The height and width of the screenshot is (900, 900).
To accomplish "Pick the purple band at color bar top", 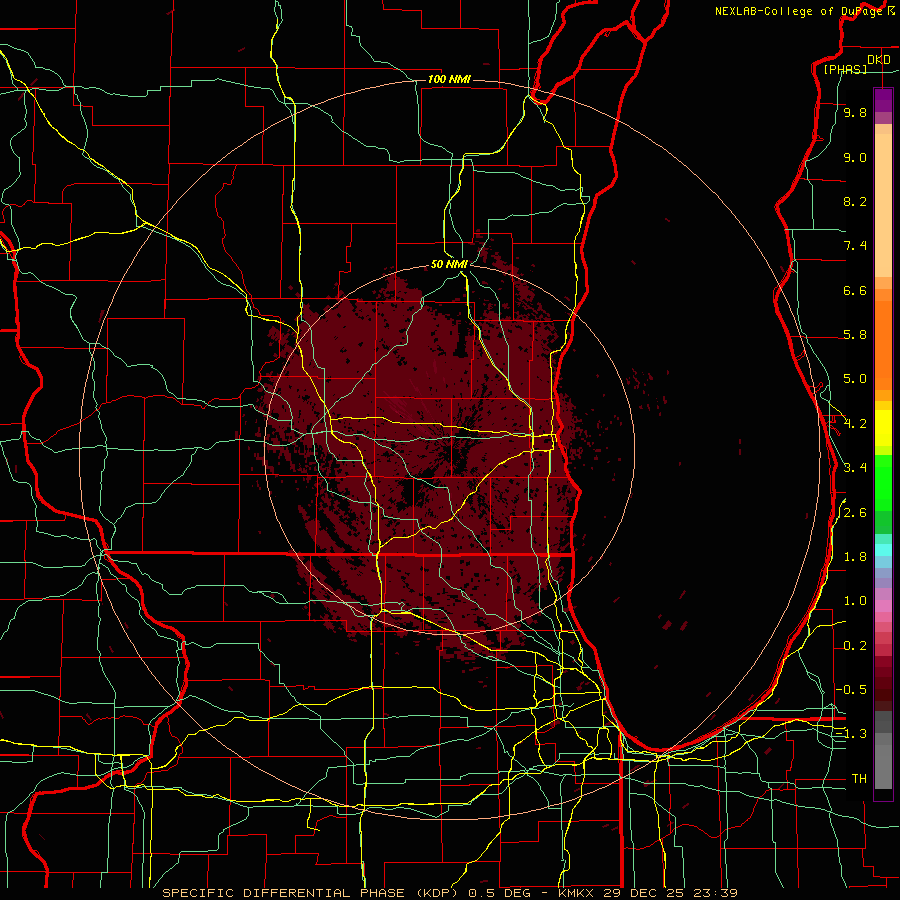I will [x=883, y=100].
